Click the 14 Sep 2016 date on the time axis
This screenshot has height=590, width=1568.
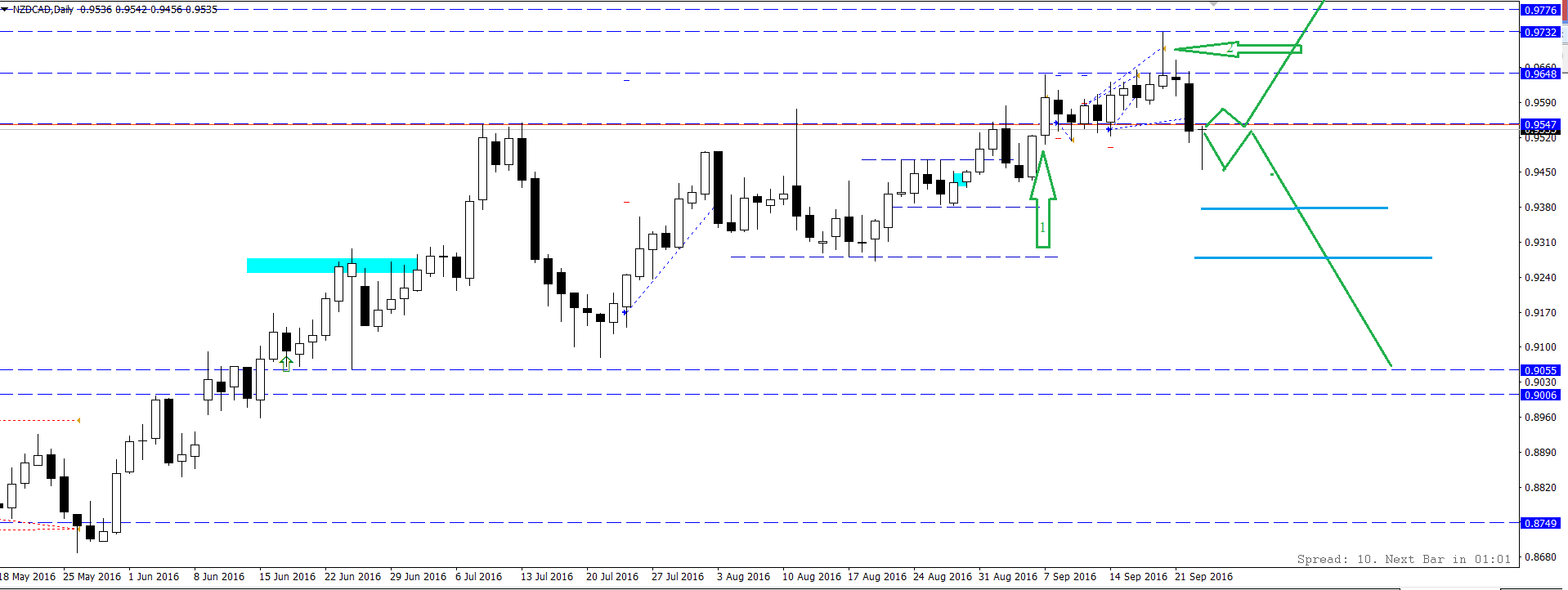(x=1138, y=577)
